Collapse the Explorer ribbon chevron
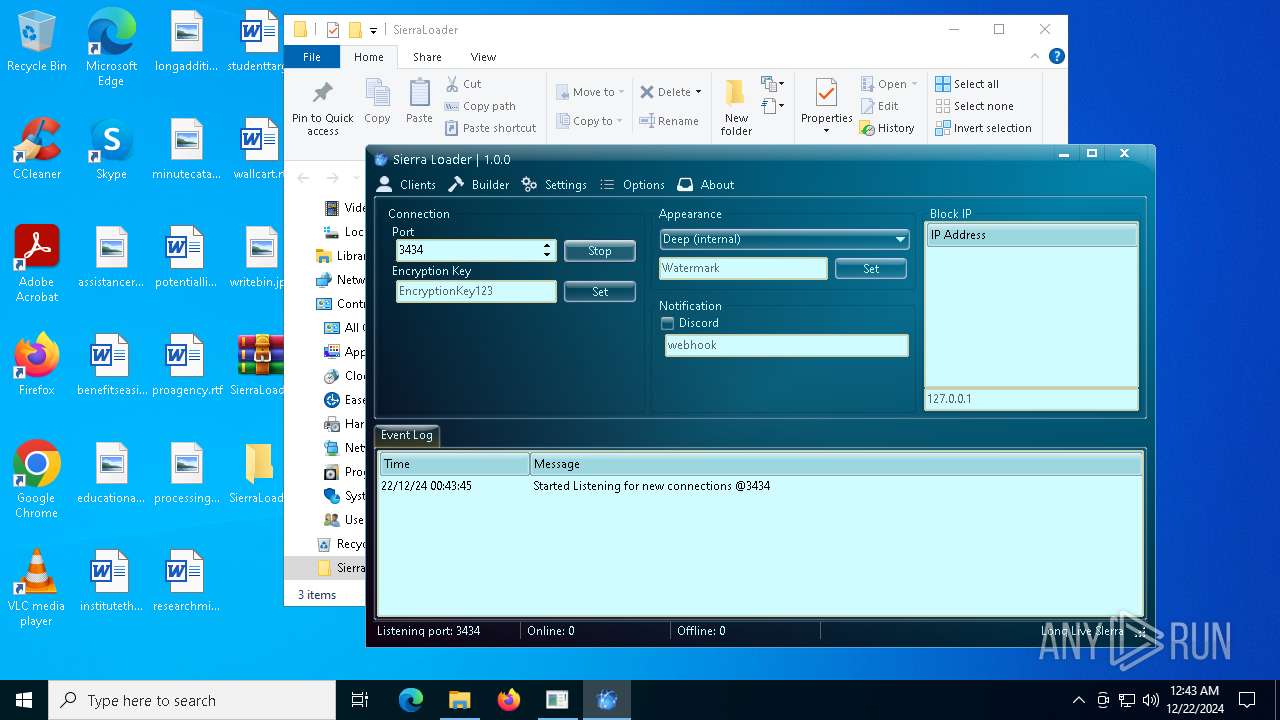The width and height of the screenshot is (1280, 720). tap(1036, 57)
